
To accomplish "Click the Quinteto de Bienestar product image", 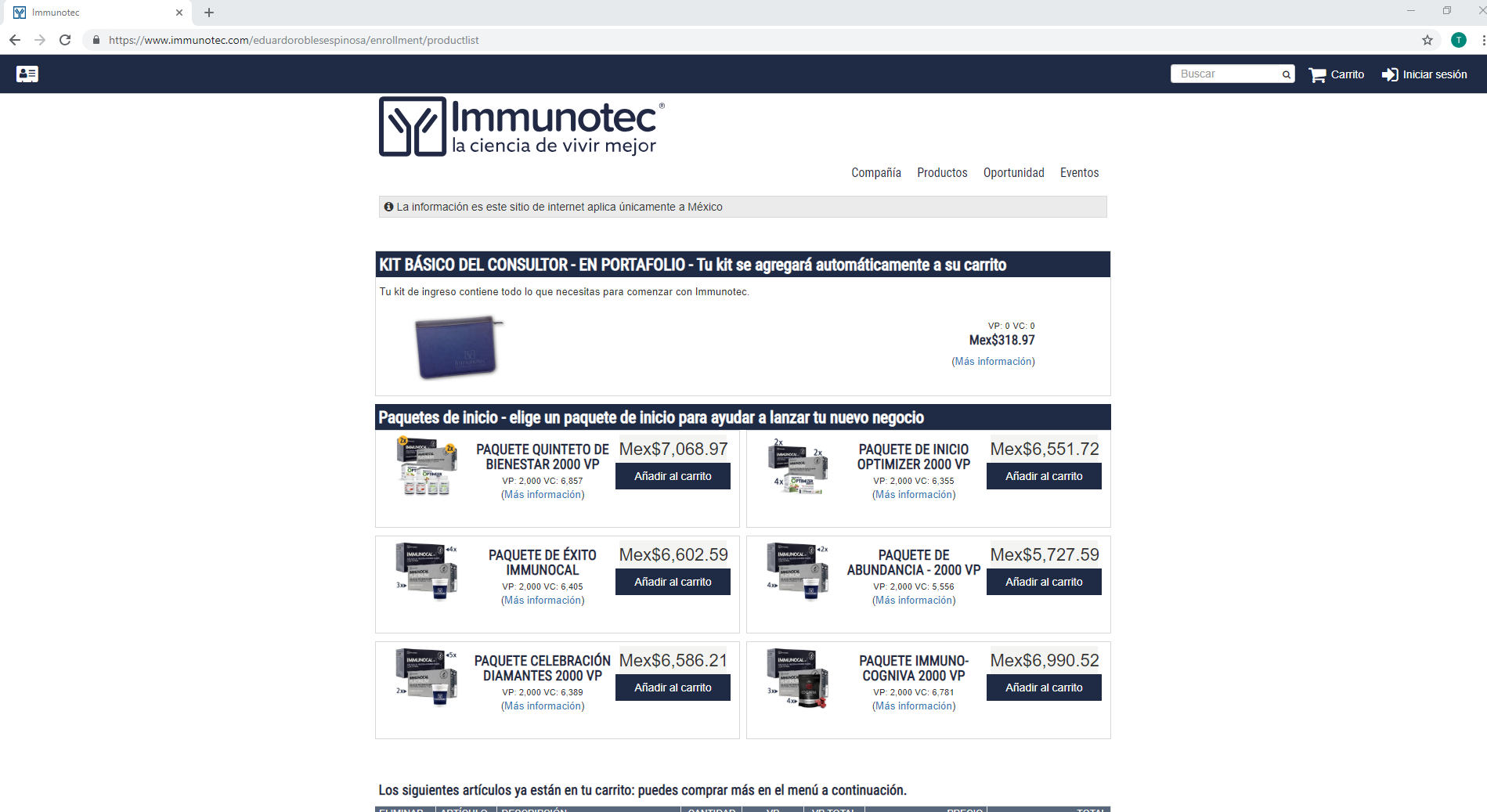I will 426,466.
